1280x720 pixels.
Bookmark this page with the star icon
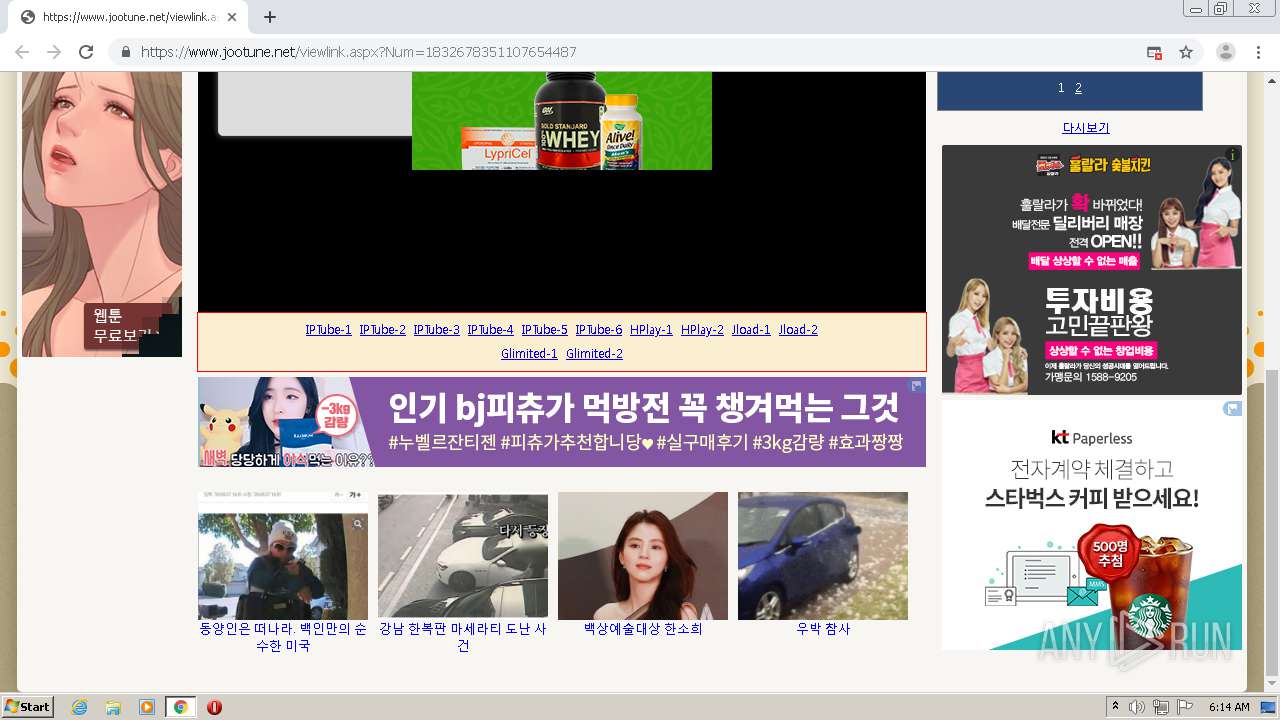(1186, 52)
